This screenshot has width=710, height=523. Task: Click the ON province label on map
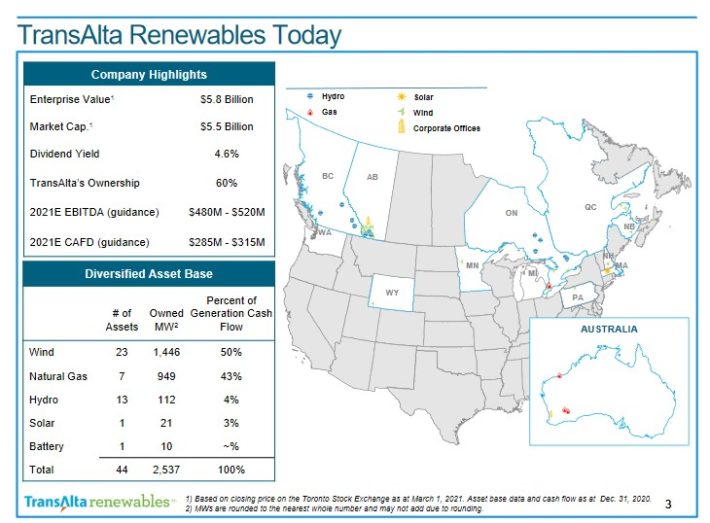(511, 214)
